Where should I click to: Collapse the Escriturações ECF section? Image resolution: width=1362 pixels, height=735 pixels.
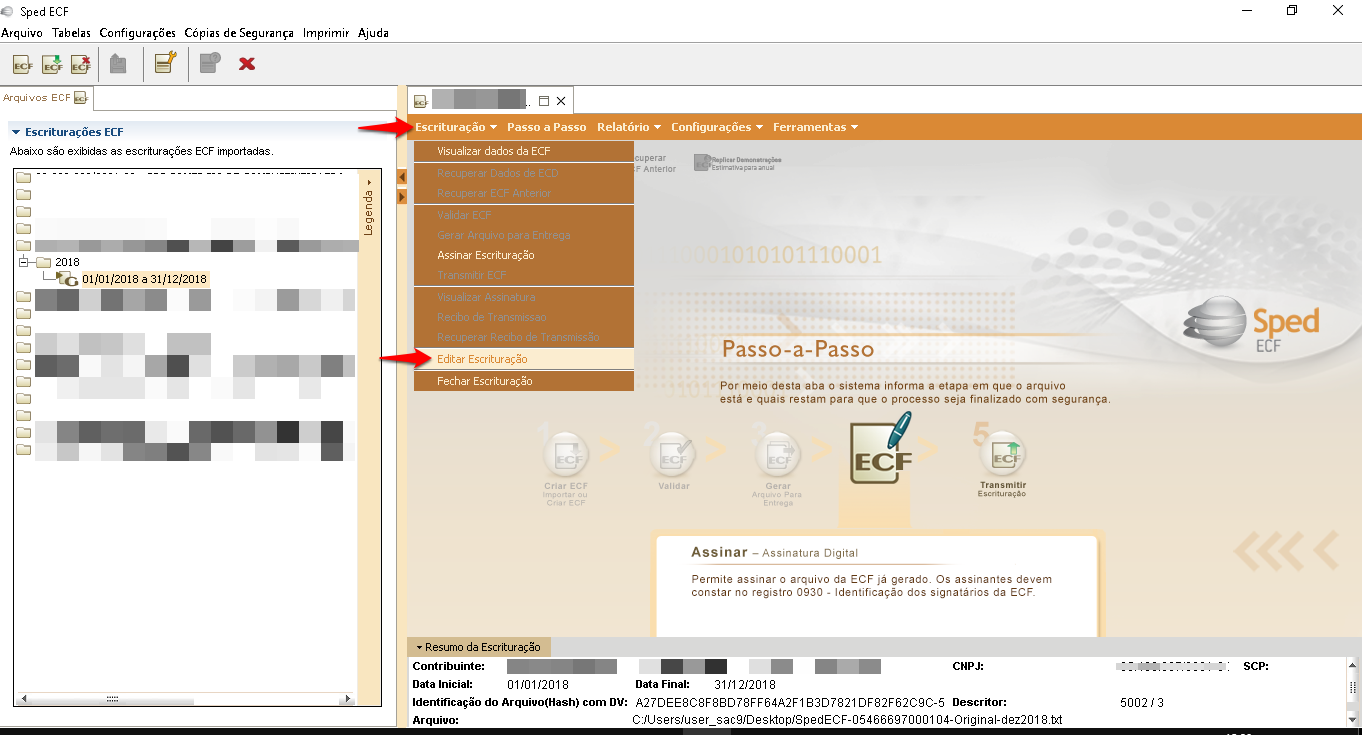click(16, 132)
